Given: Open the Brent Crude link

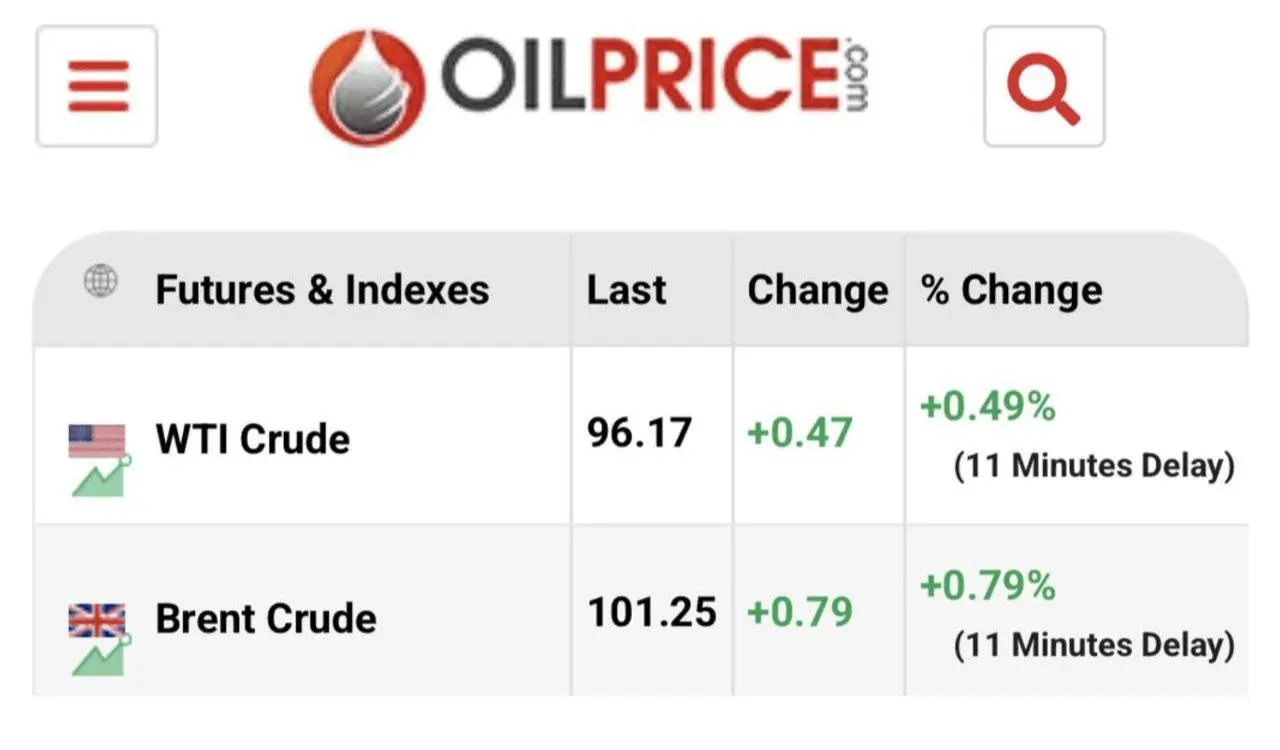Looking at the screenshot, I should (265, 619).
